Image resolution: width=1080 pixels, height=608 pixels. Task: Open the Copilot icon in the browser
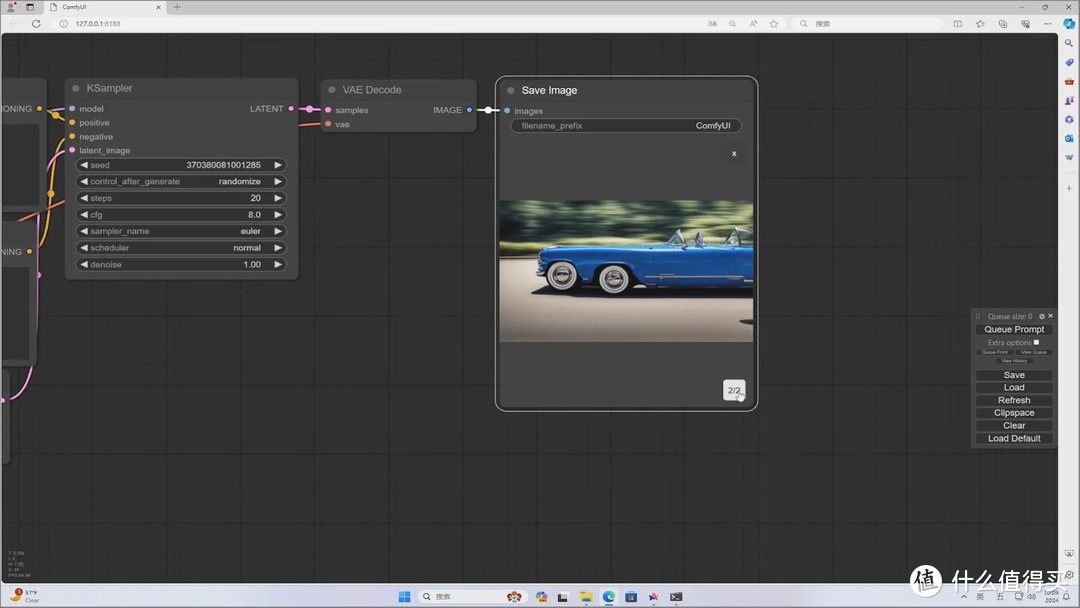(x=1069, y=23)
